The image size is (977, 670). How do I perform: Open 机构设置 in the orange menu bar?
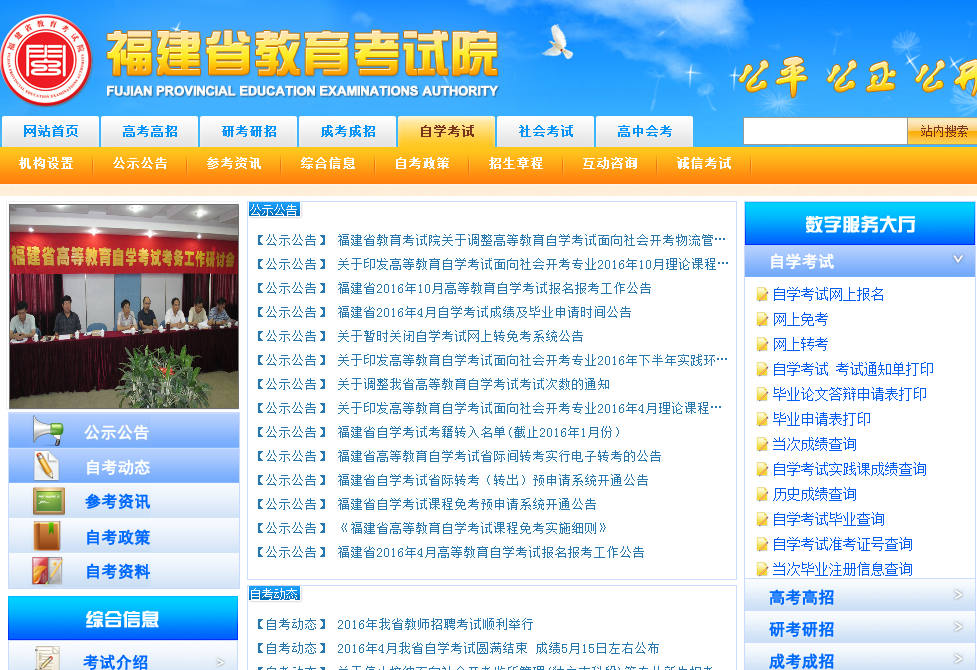coord(46,163)
